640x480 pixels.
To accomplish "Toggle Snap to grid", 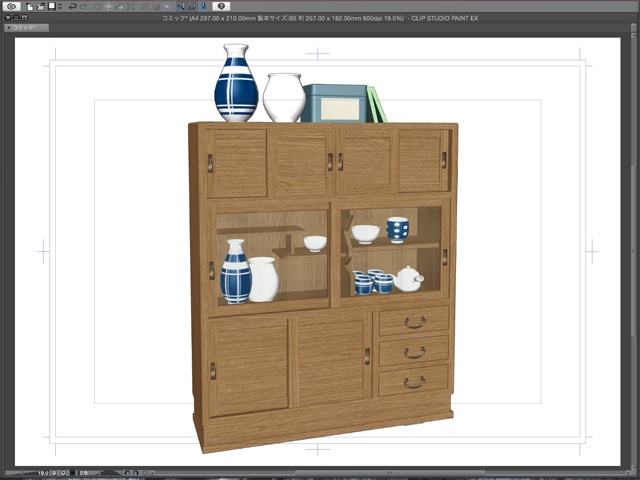I will (203, 6).
